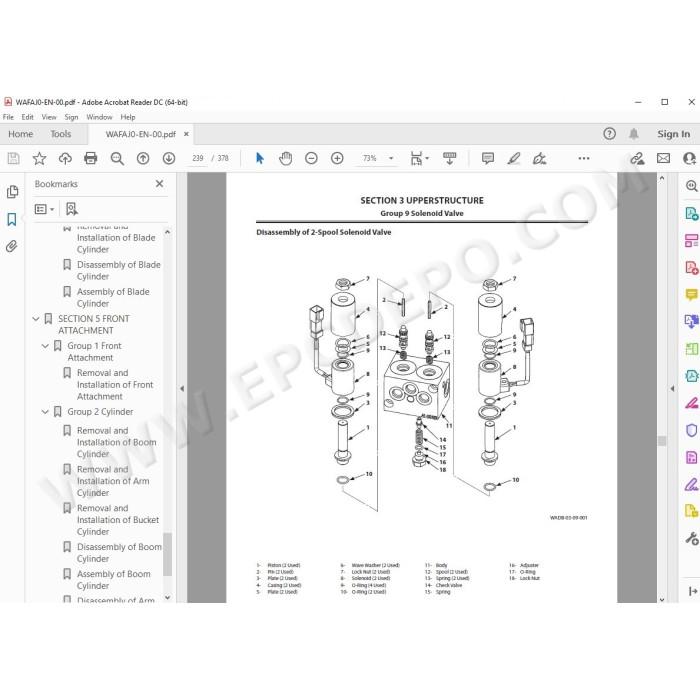
Task: Open More Tools wrench icon
Action: tap(692, 538)
